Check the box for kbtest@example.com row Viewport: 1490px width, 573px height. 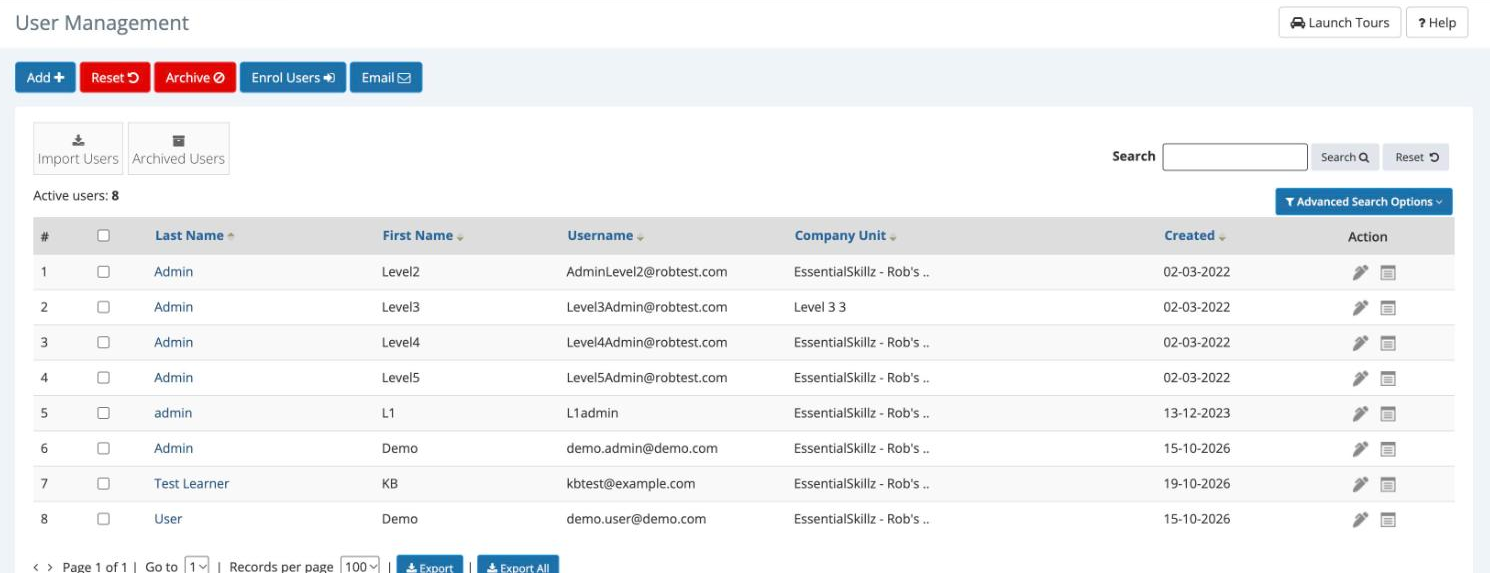(x=103, y=484)
